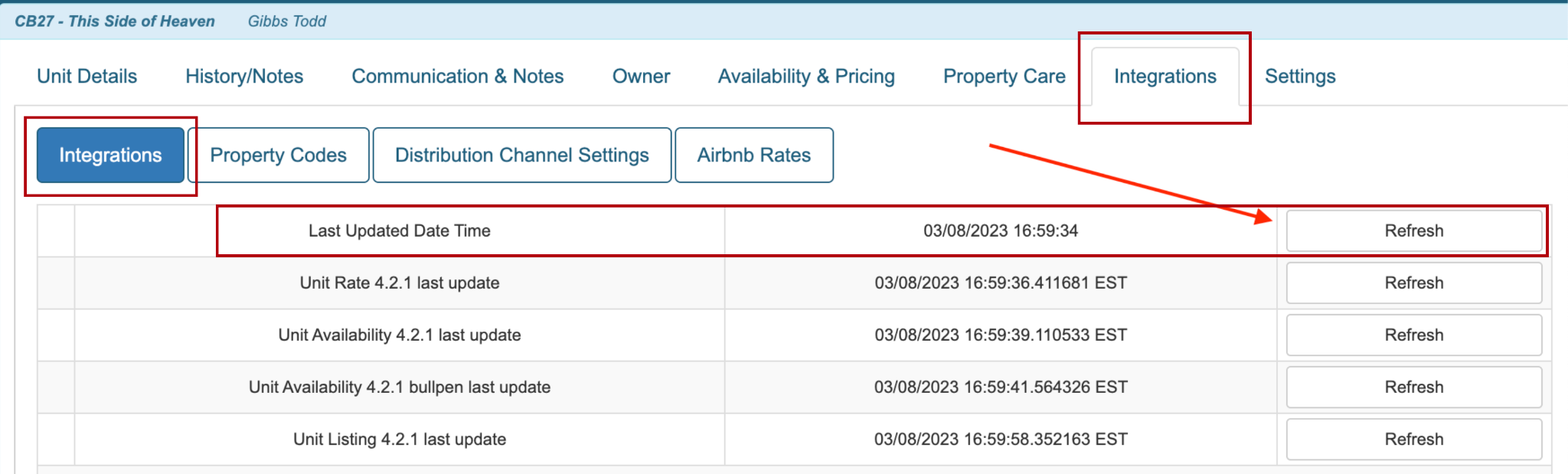Click the Integrations top tab
The width and height of the screenshot is (1568, 474).
point(1165,77)
